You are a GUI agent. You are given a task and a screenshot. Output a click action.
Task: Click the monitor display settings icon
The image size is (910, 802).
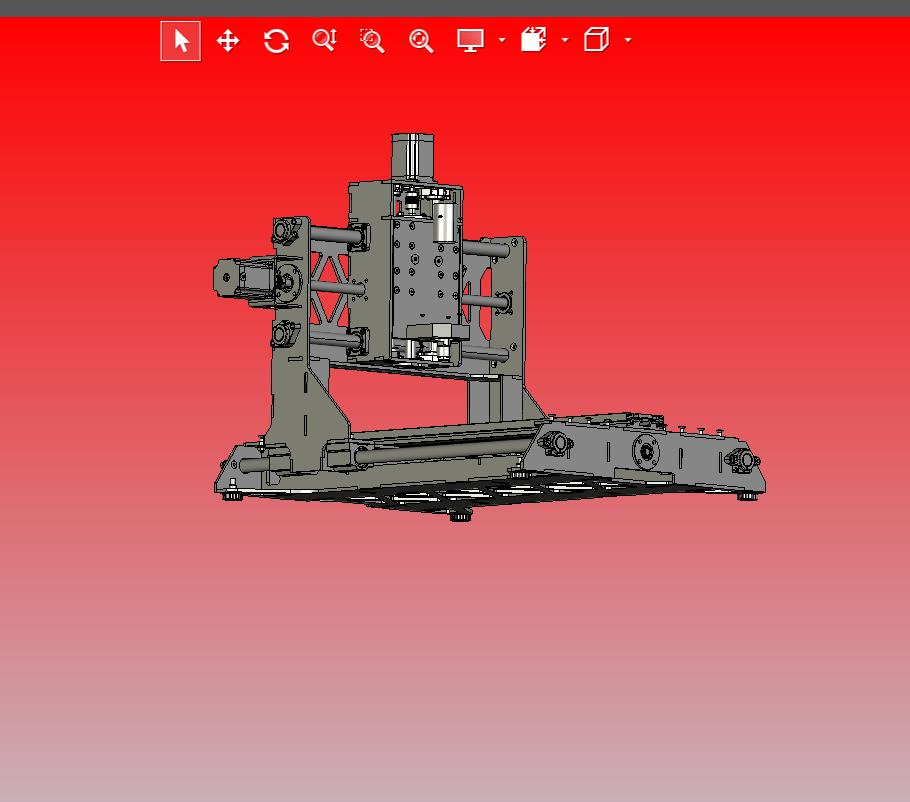click(x=470, y=41)
